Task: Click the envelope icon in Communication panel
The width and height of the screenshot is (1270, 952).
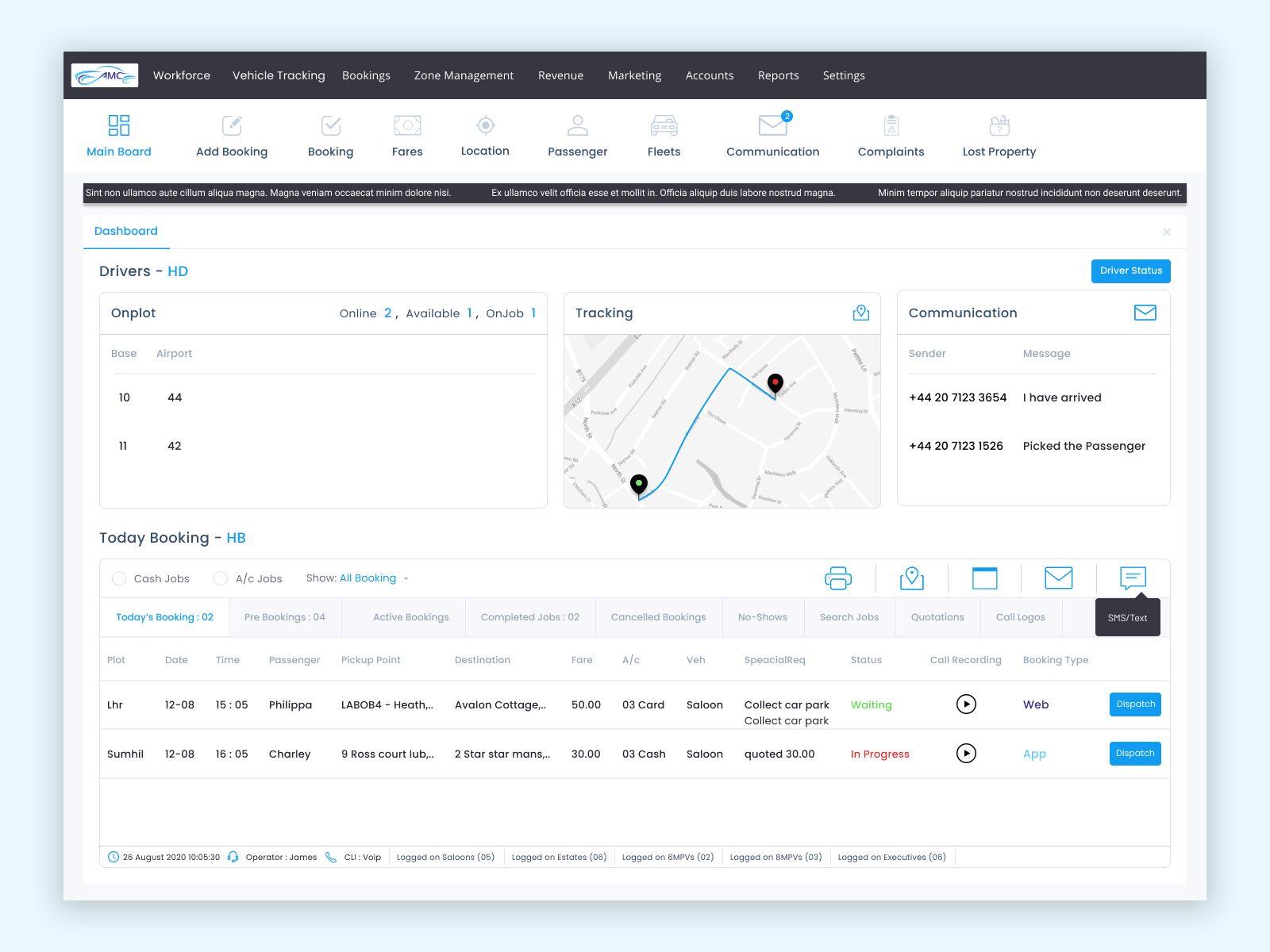Action: [x=1145, y=313]
